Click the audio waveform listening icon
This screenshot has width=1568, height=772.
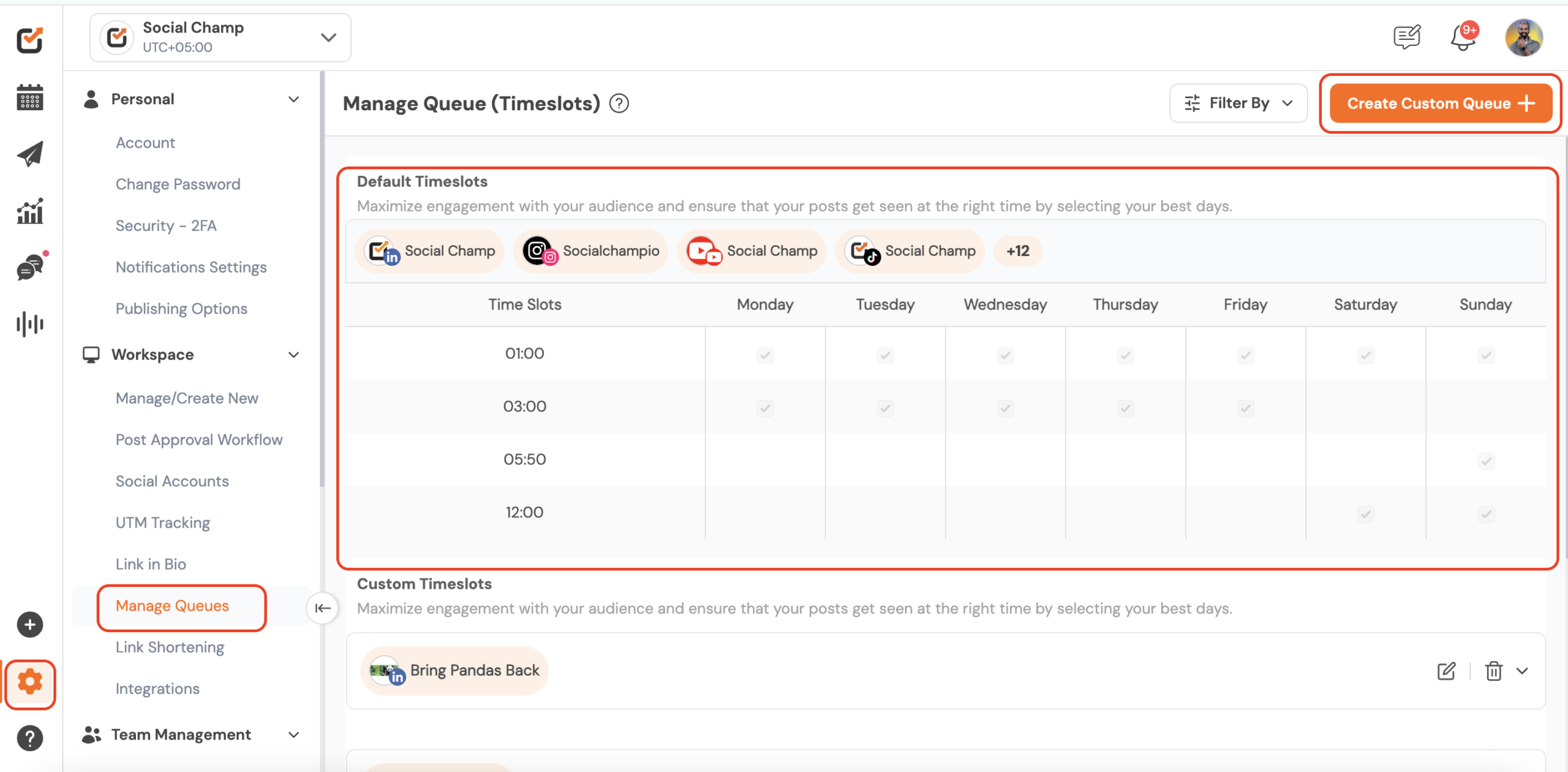pos(29,324)
